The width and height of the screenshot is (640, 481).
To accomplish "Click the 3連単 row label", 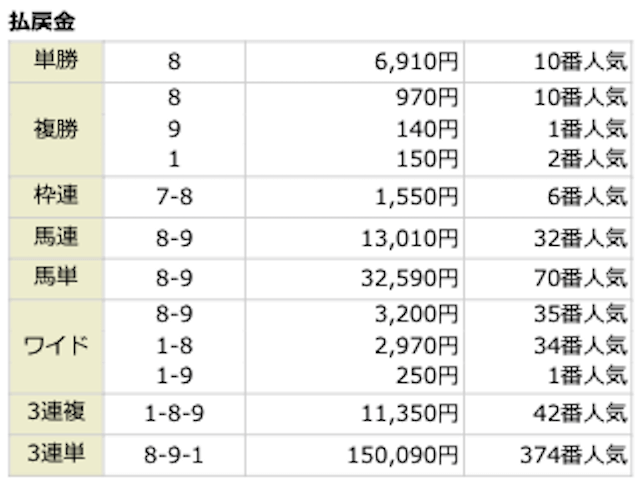I will pyautogui.click(x=55, y=454).
